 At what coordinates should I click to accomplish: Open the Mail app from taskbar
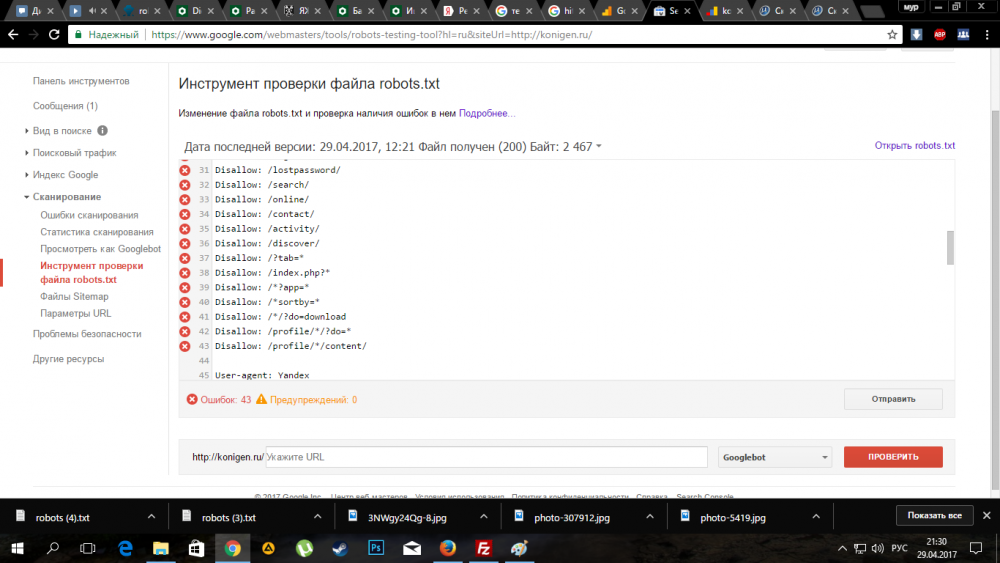tap(412, 548)
